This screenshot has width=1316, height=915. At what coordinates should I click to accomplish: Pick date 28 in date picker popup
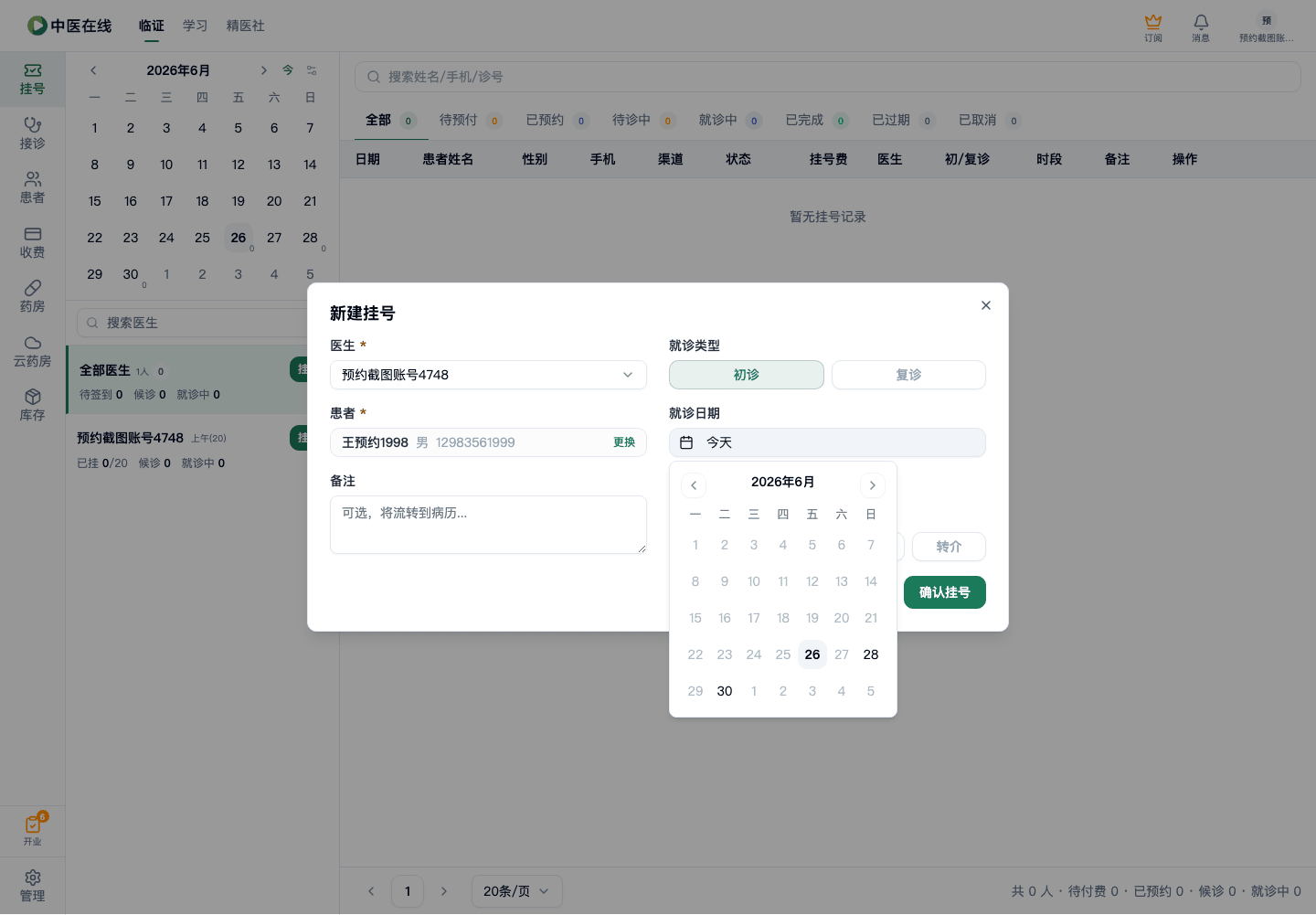(x=871, y=654)
